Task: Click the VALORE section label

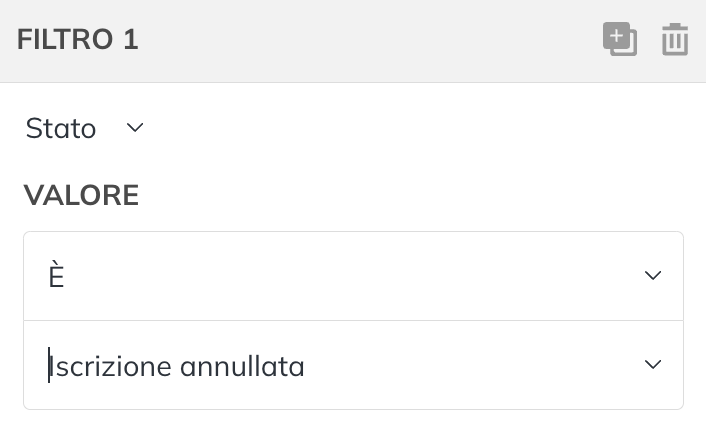Action: [x=81, y=195]
